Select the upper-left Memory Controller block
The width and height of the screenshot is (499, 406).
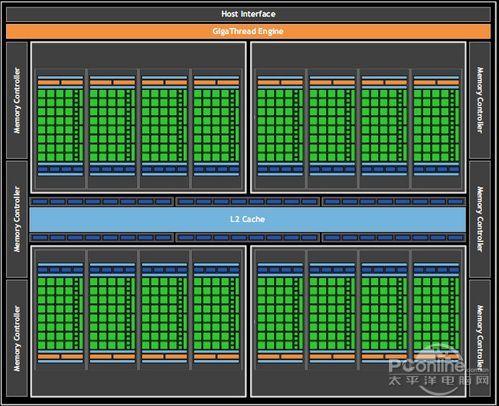pos(17,100)
